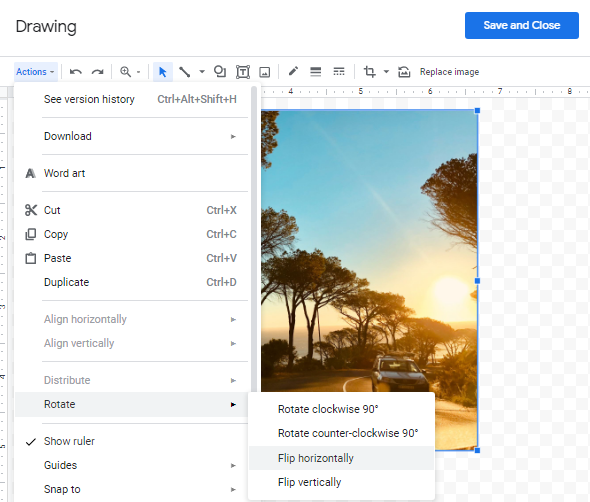Select the Line tool icon
The height and width of the screenshot is (502, 590).
coord(184,71)
